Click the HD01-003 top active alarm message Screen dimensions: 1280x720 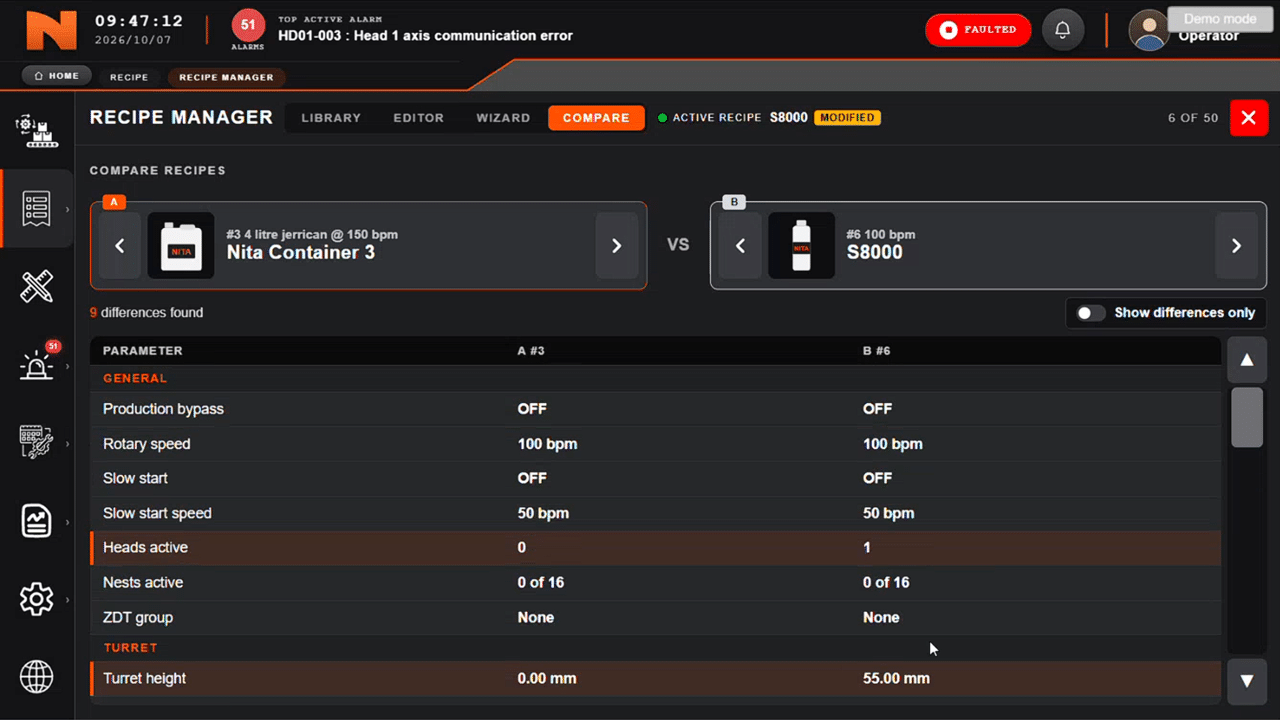(x=425, y=36)
